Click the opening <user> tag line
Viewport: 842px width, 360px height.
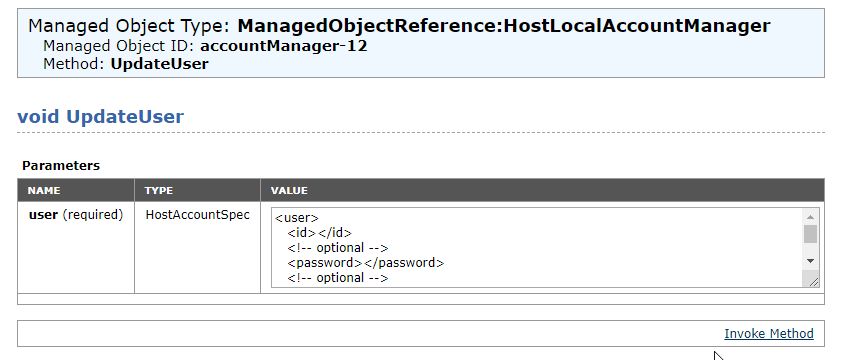coord(297,218)
